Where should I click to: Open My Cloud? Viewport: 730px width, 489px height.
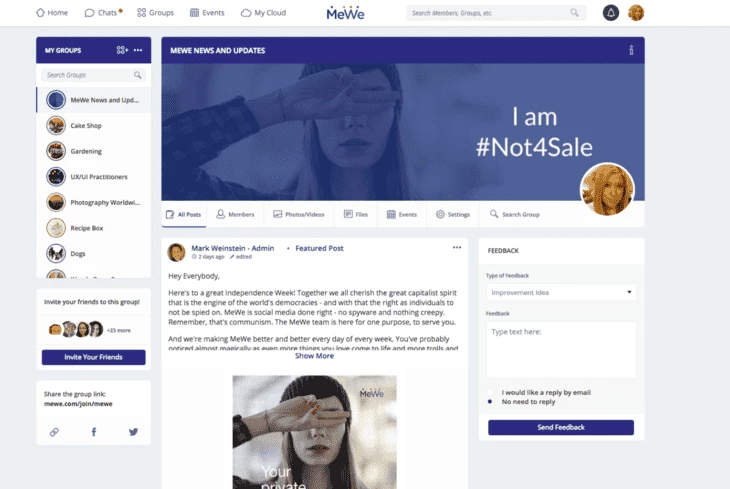(x=264, y=13)
